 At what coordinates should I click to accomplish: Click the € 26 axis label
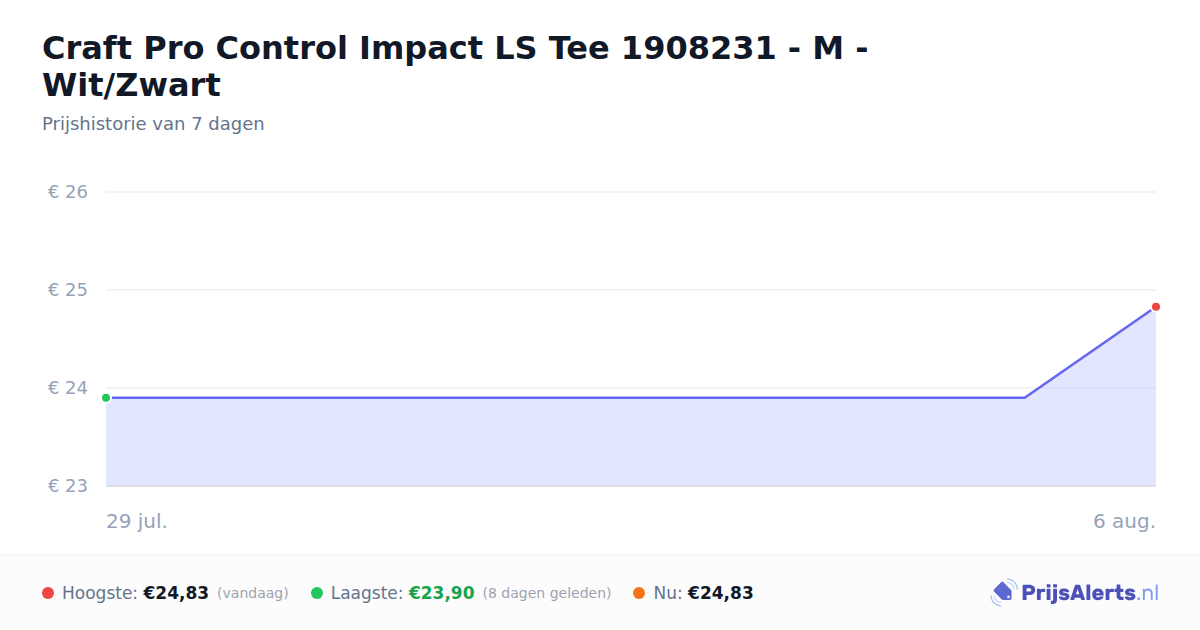tap(68, 192)
